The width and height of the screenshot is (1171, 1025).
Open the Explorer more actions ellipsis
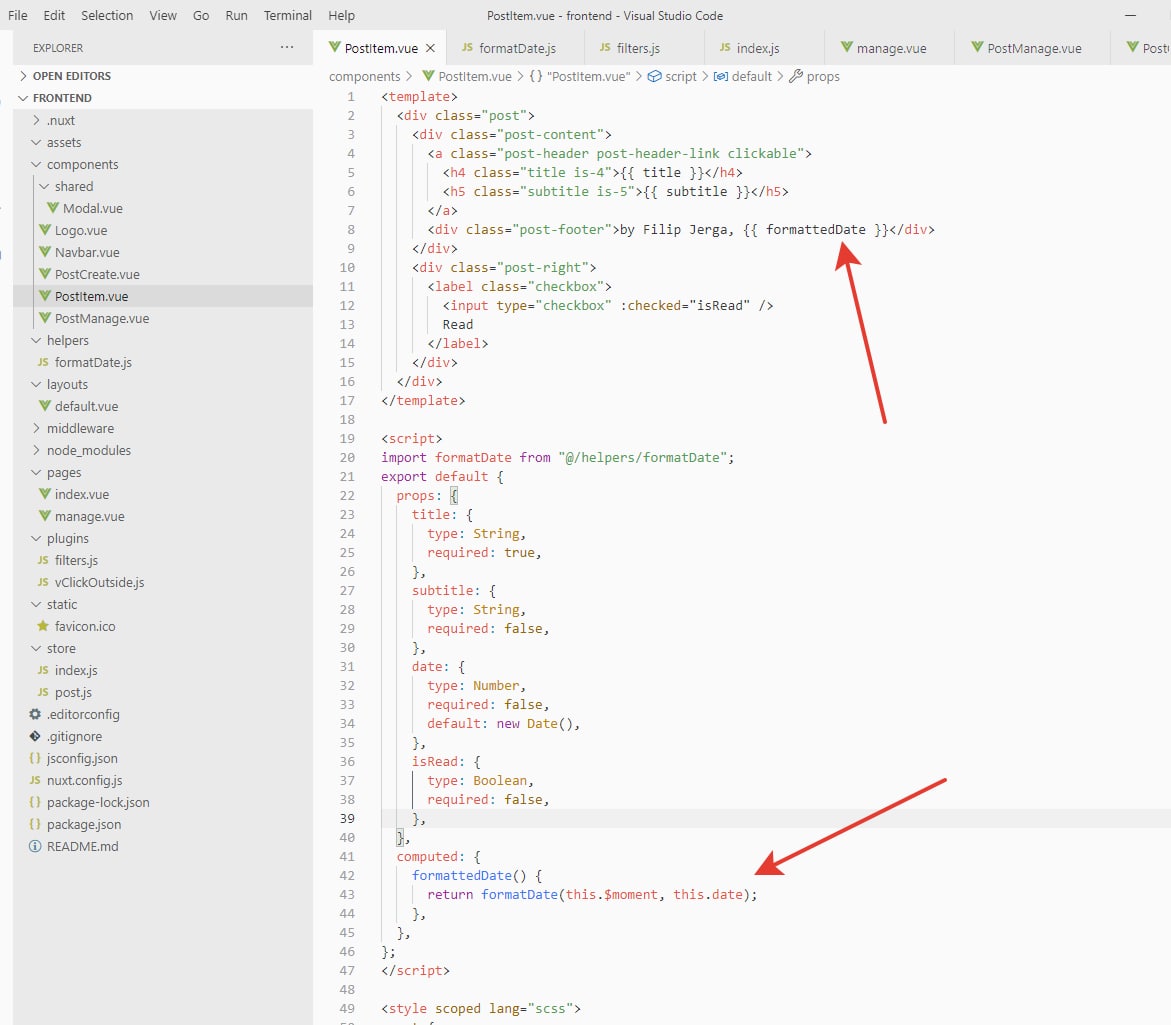287,47
